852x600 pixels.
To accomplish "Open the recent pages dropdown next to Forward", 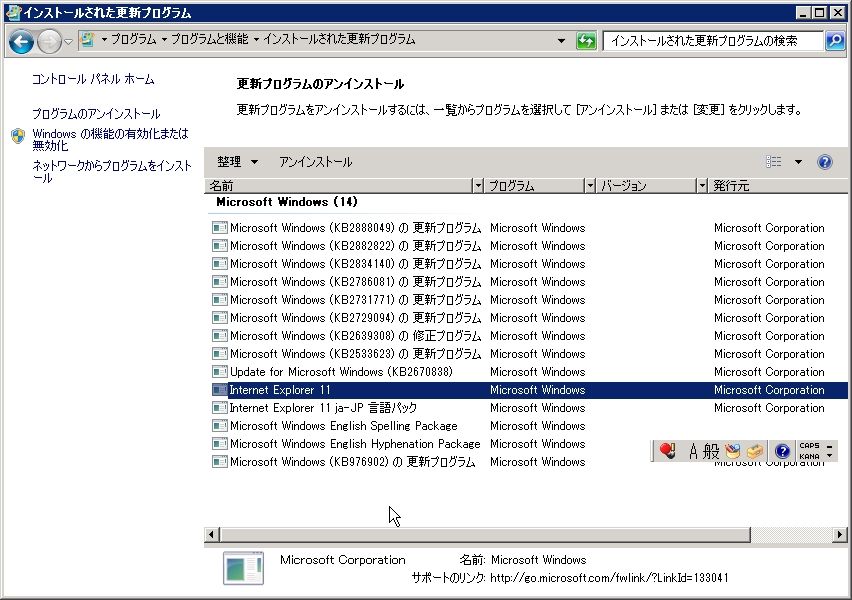I will 68,41.
